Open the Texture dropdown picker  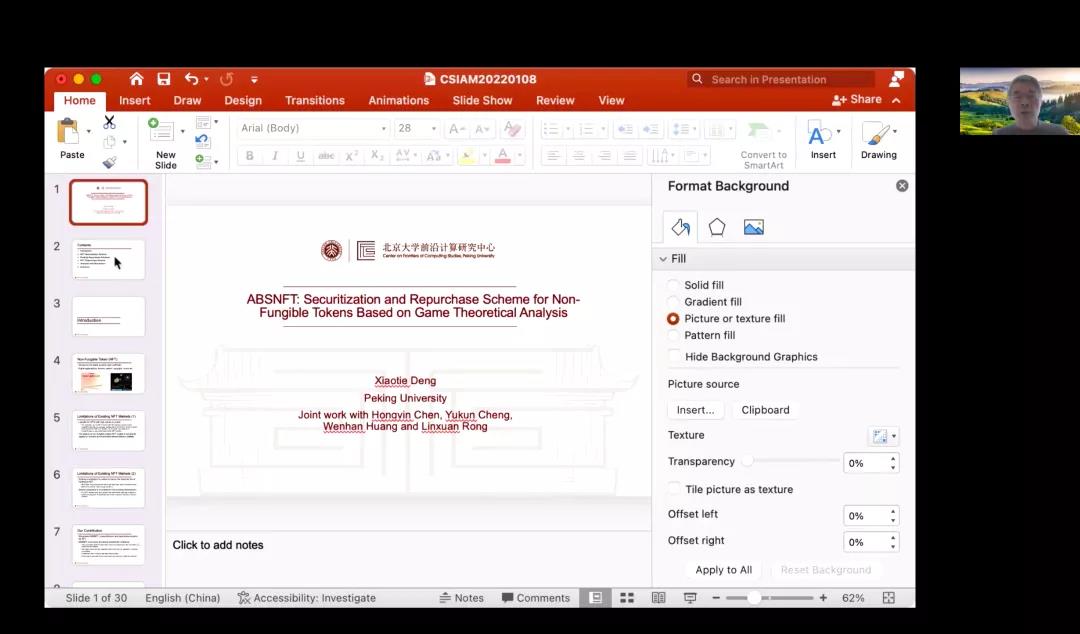click(x=884, y=436)
